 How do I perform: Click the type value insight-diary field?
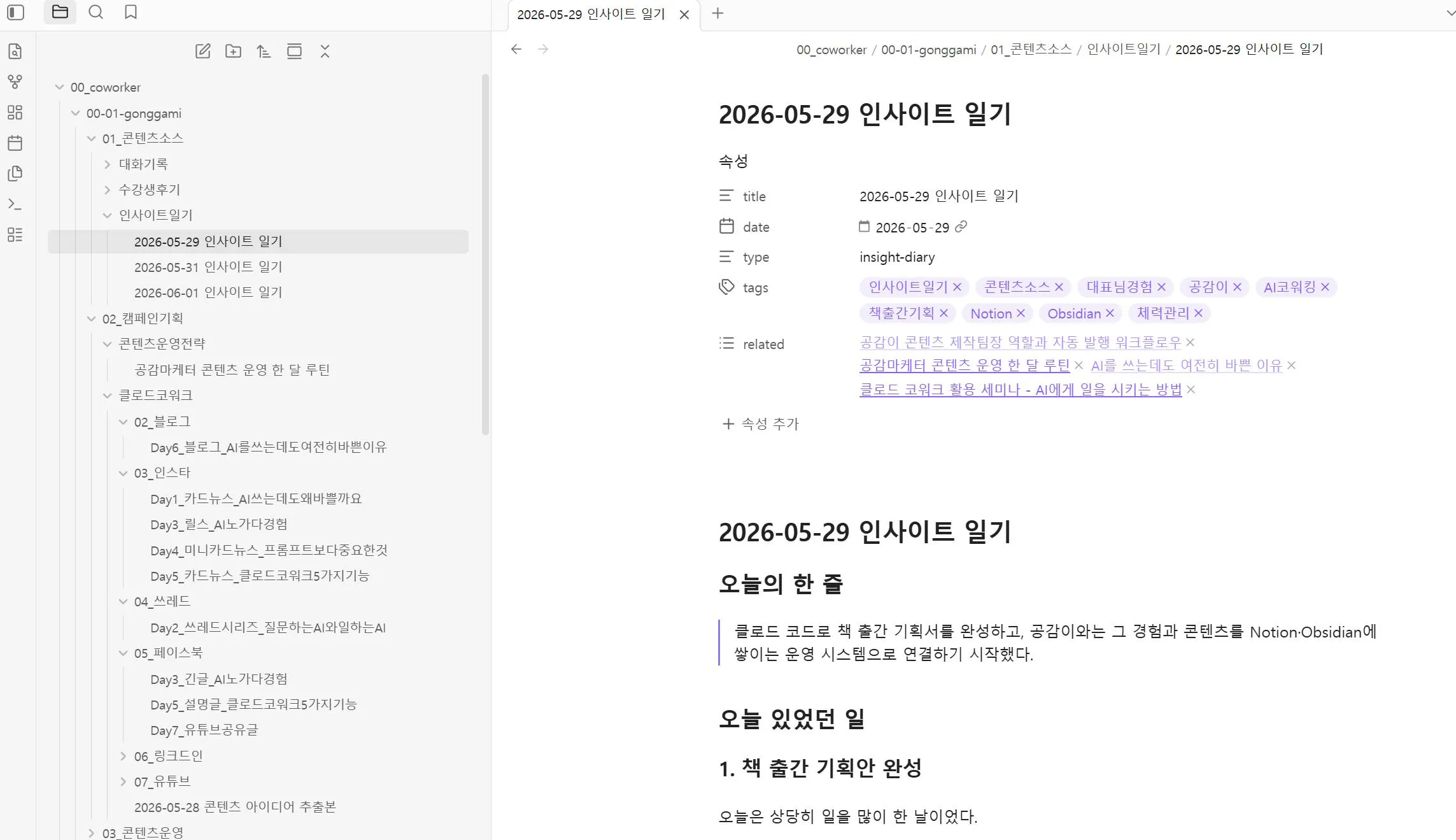point(897,257)
